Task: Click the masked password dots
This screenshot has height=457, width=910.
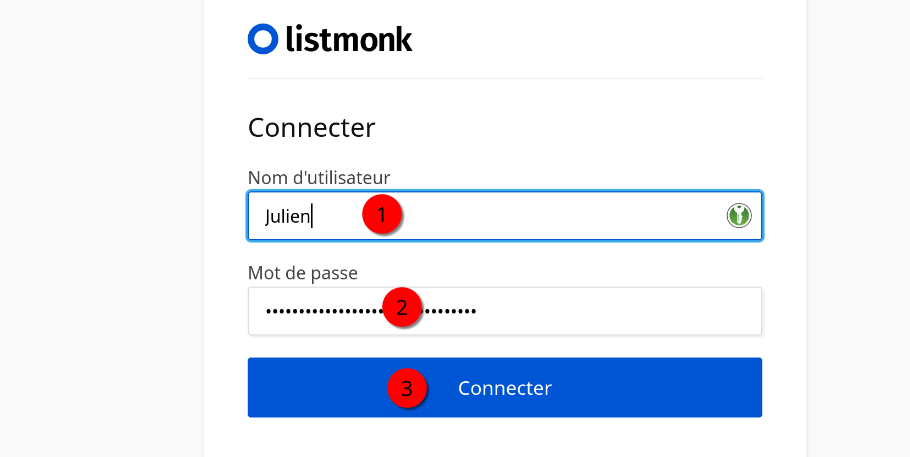Action: coord(320,311)
